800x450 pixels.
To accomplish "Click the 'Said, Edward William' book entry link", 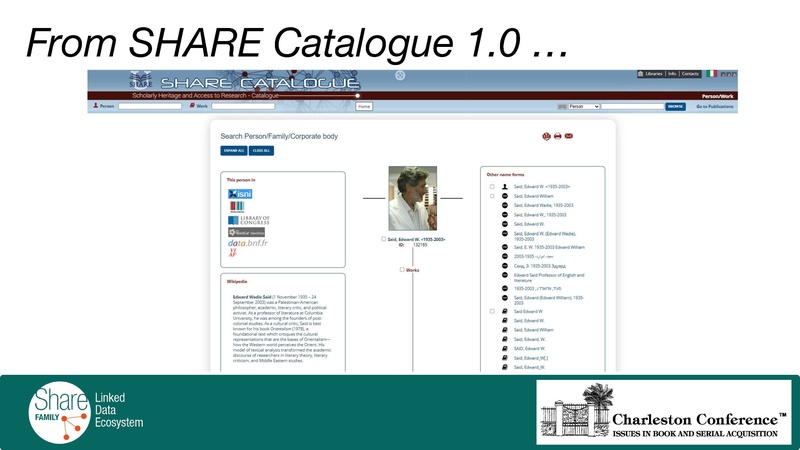I will (x=534, y=330).
